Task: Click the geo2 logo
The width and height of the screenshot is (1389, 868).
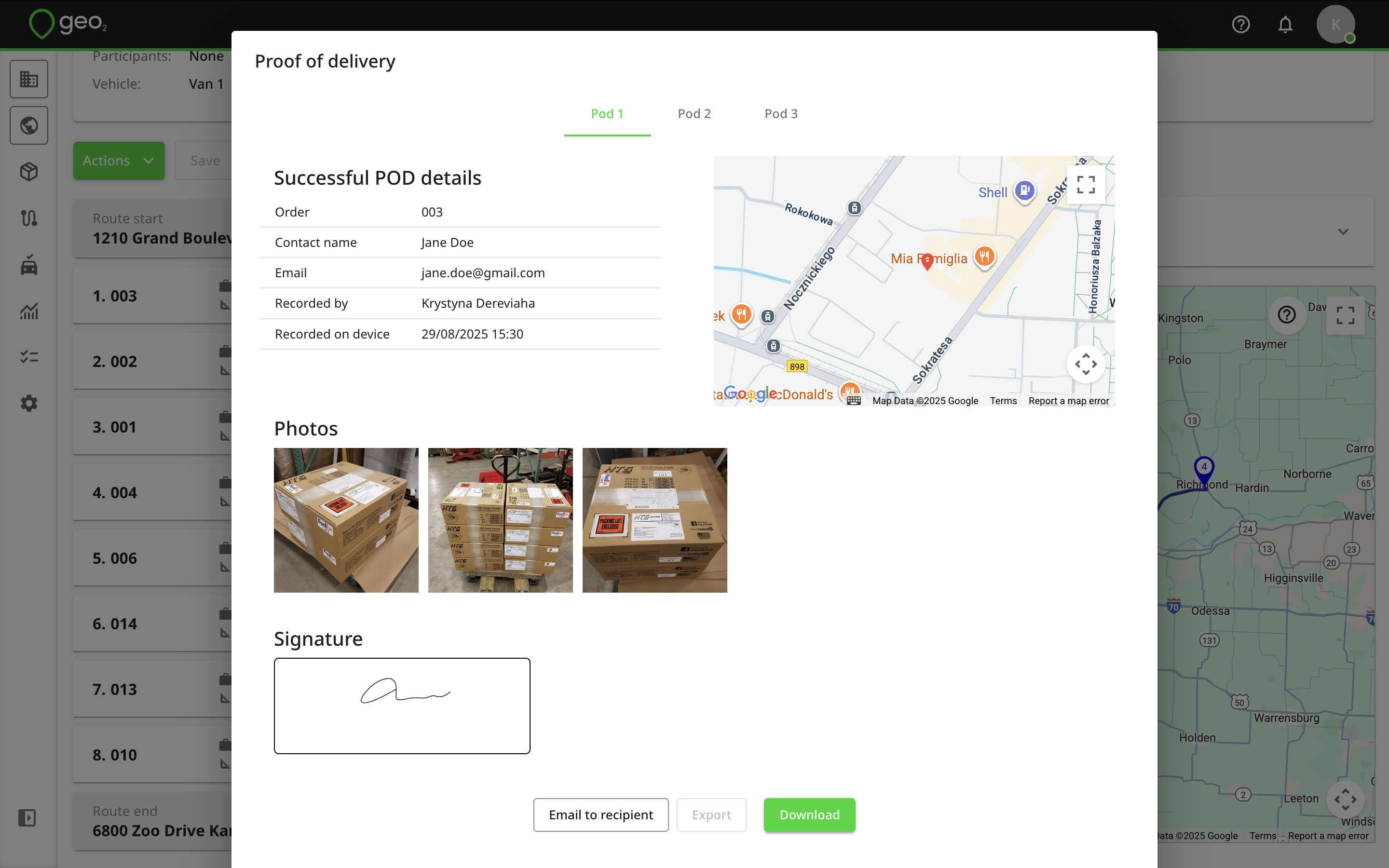Action: point(68,24)
